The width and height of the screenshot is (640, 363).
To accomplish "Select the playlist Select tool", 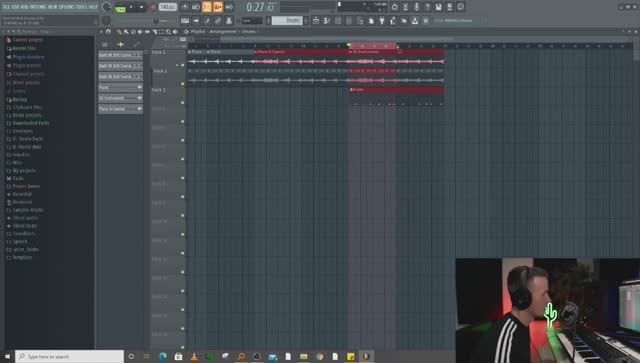I will click(x=161, y=31).
